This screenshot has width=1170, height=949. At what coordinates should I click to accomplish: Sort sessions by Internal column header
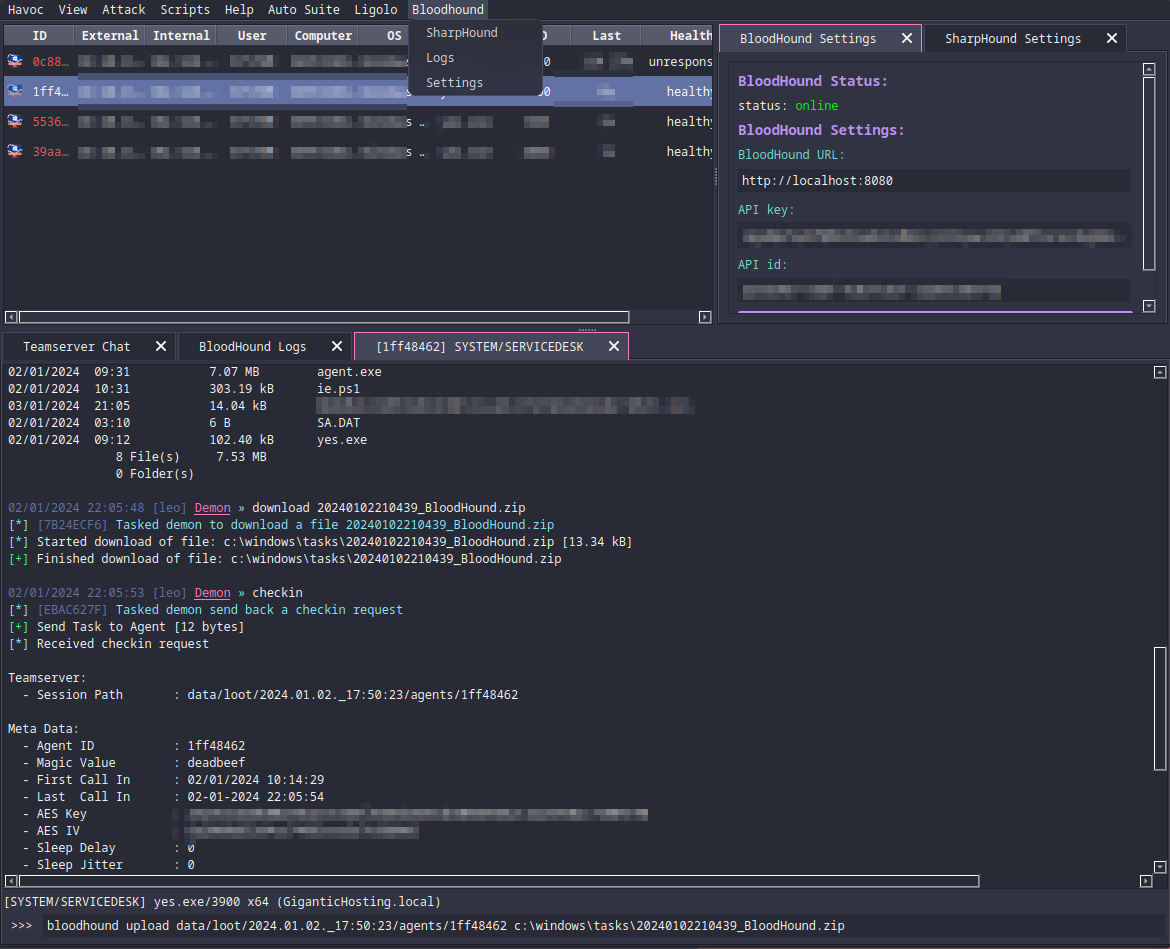181,35
